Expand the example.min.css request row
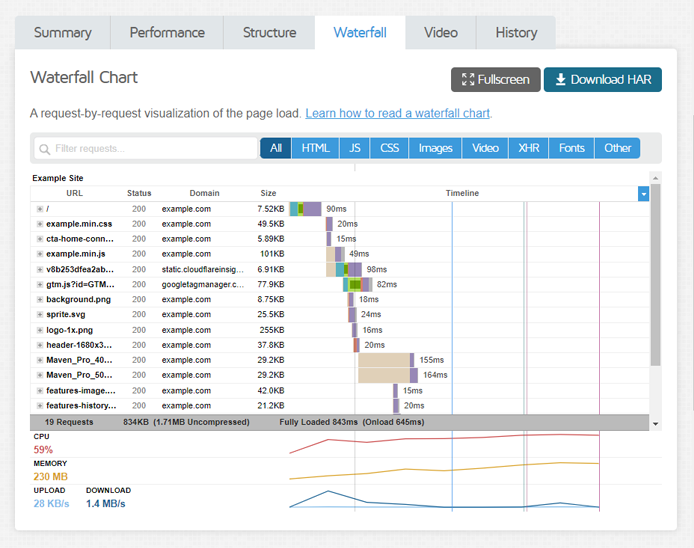 click(x=40, y=224)
